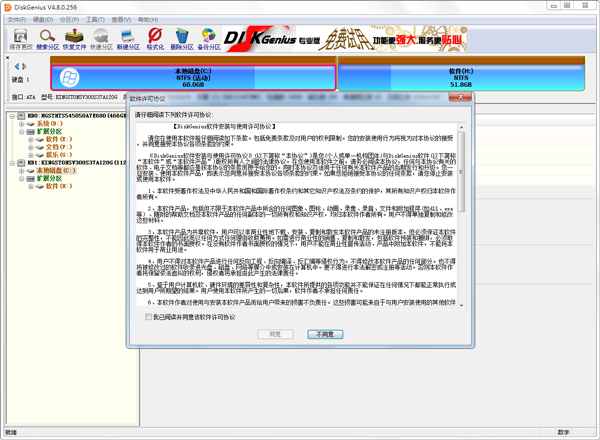The width and height of the screenshot is (600, 440).
Task: Check the agree-to-license-agreement checkbox
Action: click(149, 316)
